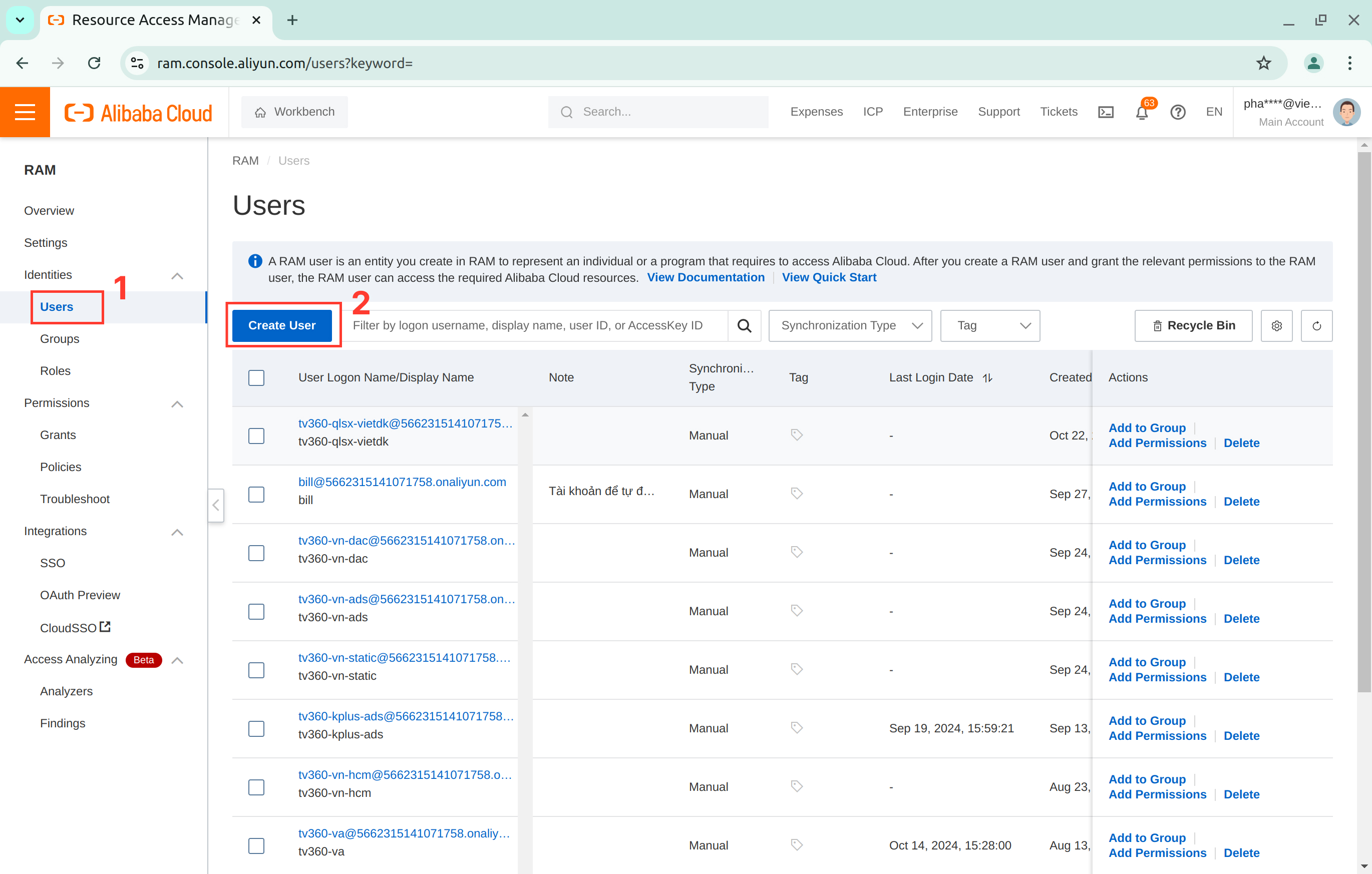Open View Quick Start link

pyautogui.click(x=829, y=277)
